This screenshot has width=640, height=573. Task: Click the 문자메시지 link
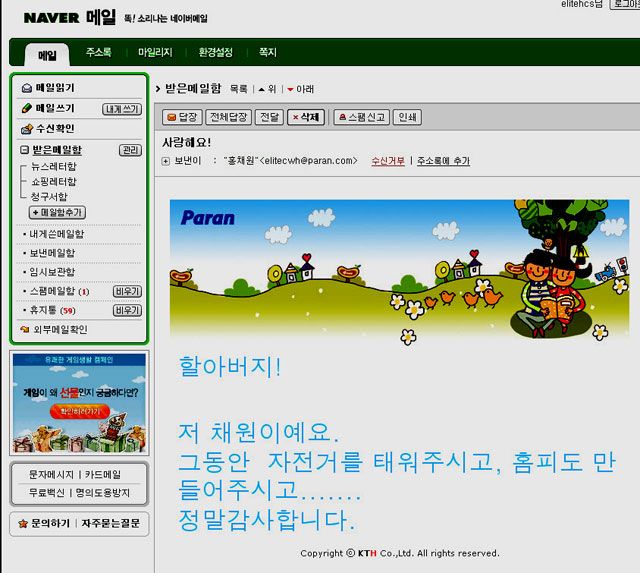coord(51,475)
